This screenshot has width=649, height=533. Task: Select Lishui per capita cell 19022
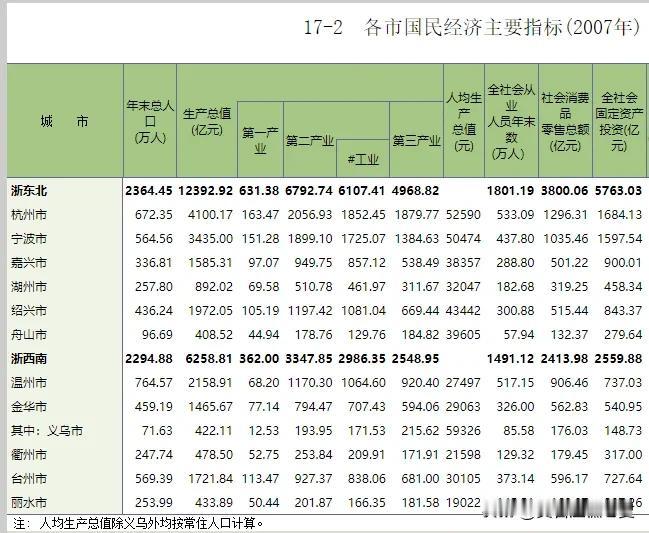tap(464, 502)
